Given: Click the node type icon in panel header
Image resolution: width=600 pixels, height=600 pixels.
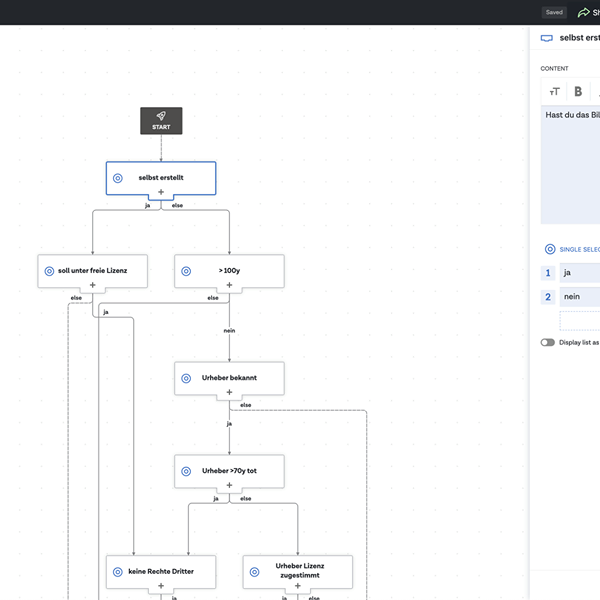Looking at the screenshot, I should pyautogui.click(x=546, y=38).
